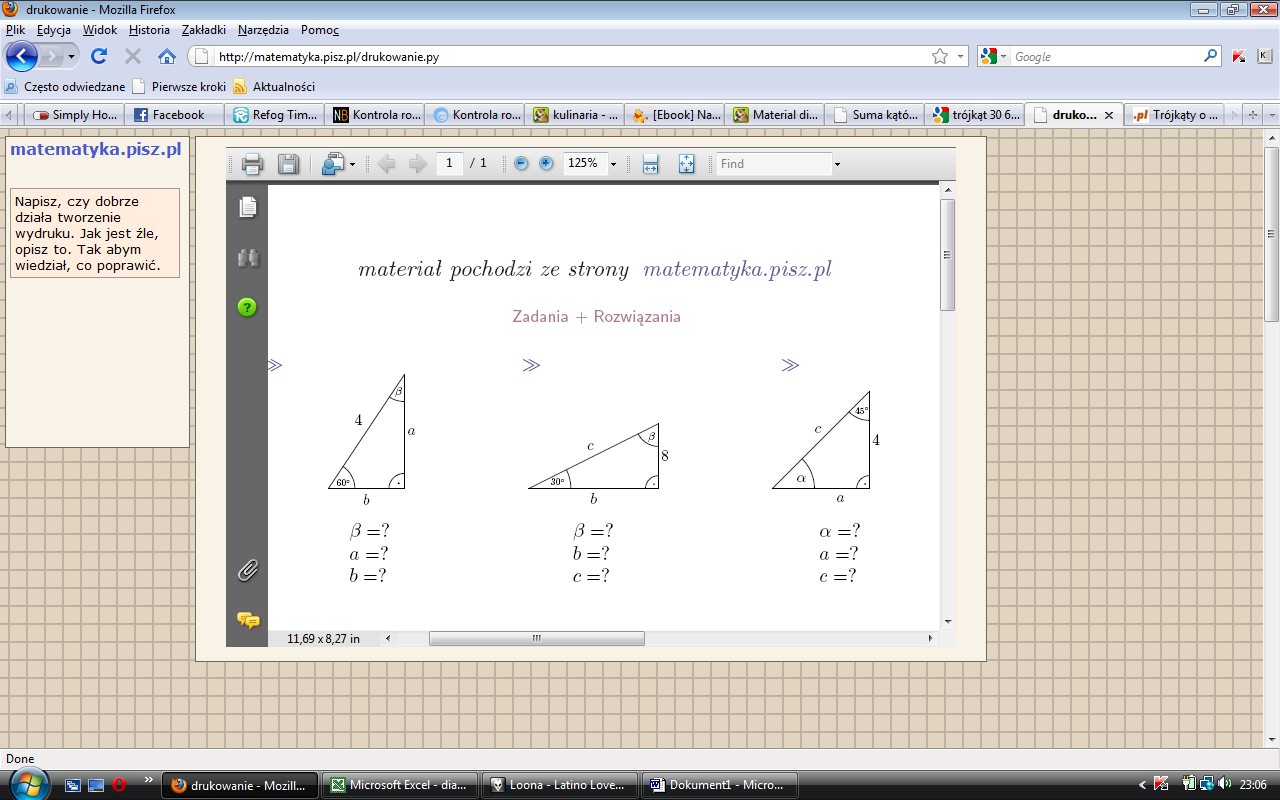The width and height of the screenshot is (1280, 800).
Task: Open the page thumbnails panel icon
Action: tap(247, 207)
